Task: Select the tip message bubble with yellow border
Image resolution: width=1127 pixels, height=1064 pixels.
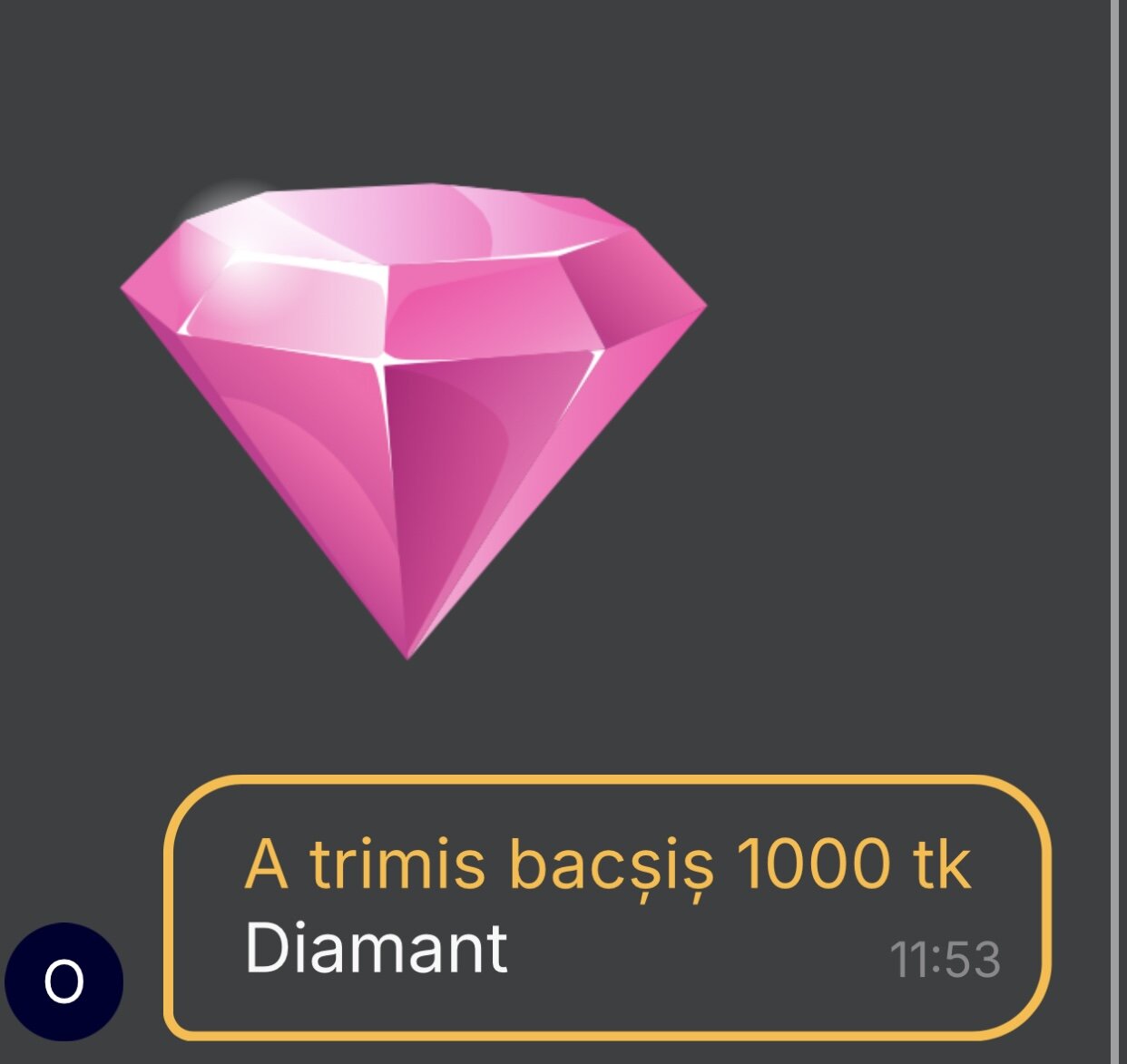Action: [607, 907]
